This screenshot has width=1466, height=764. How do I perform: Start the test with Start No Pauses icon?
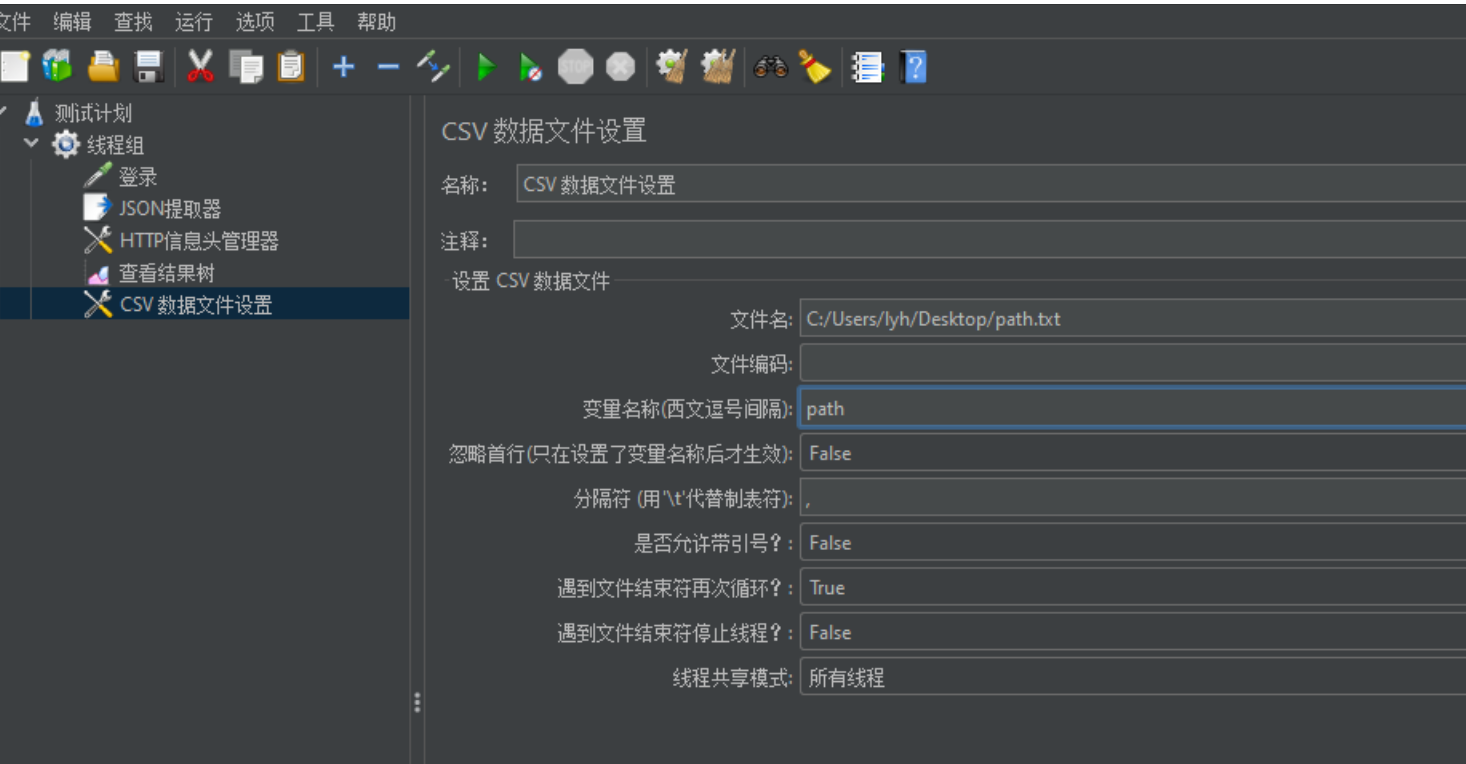531,67
